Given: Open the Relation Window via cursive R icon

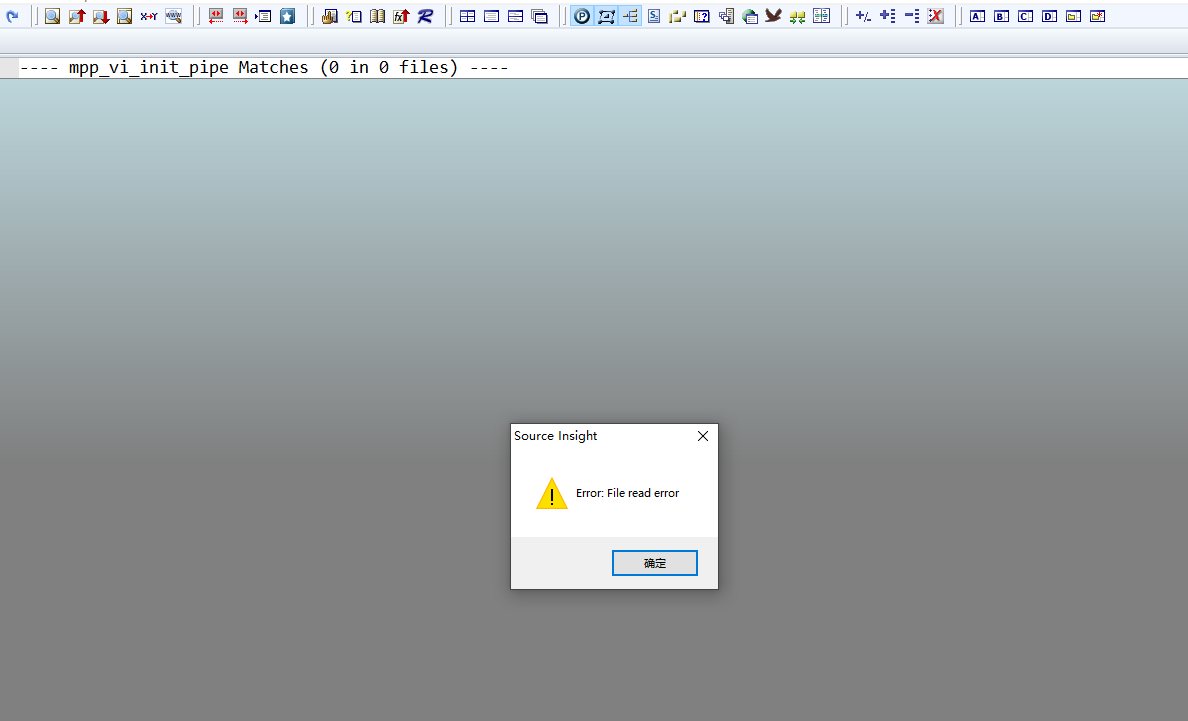Looking at the screenshot, I should (425, 16).
